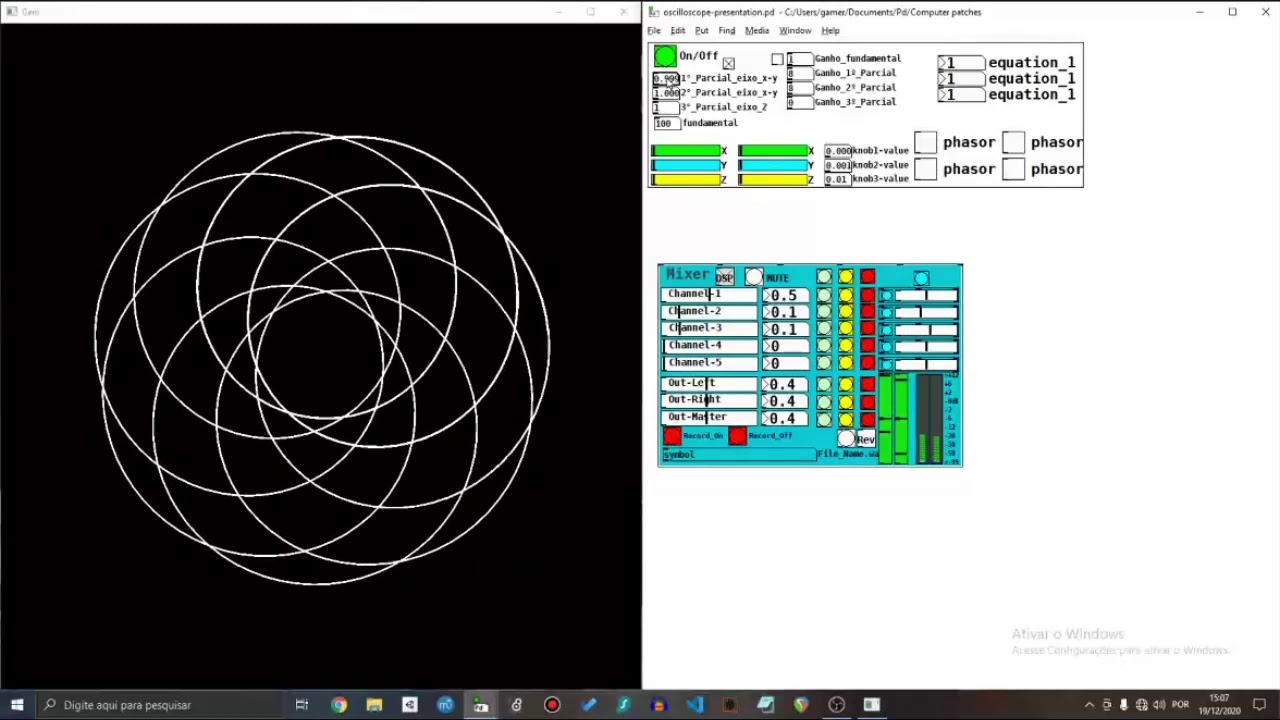Image resolution: width=1280 pixels, height=720 pixels.
Task: Tick the checkbox beside Ganho_fundamental
Action: tap(777, 60)
